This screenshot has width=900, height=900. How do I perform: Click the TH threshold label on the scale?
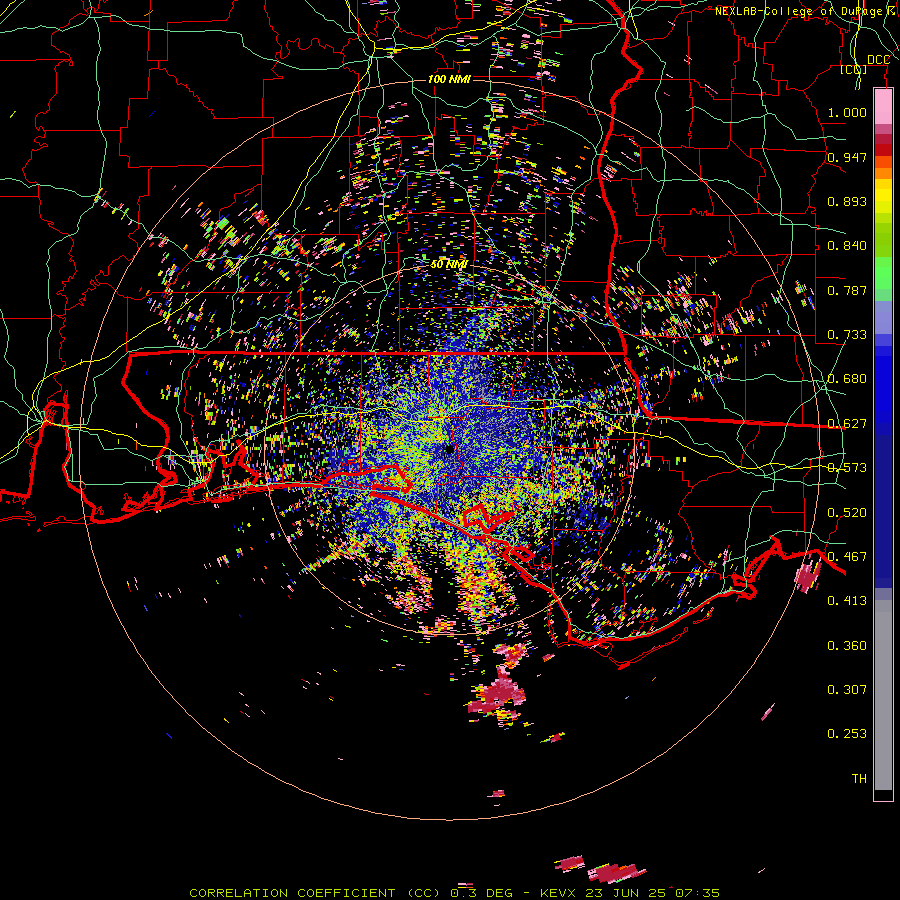click(x=859, y=779)
